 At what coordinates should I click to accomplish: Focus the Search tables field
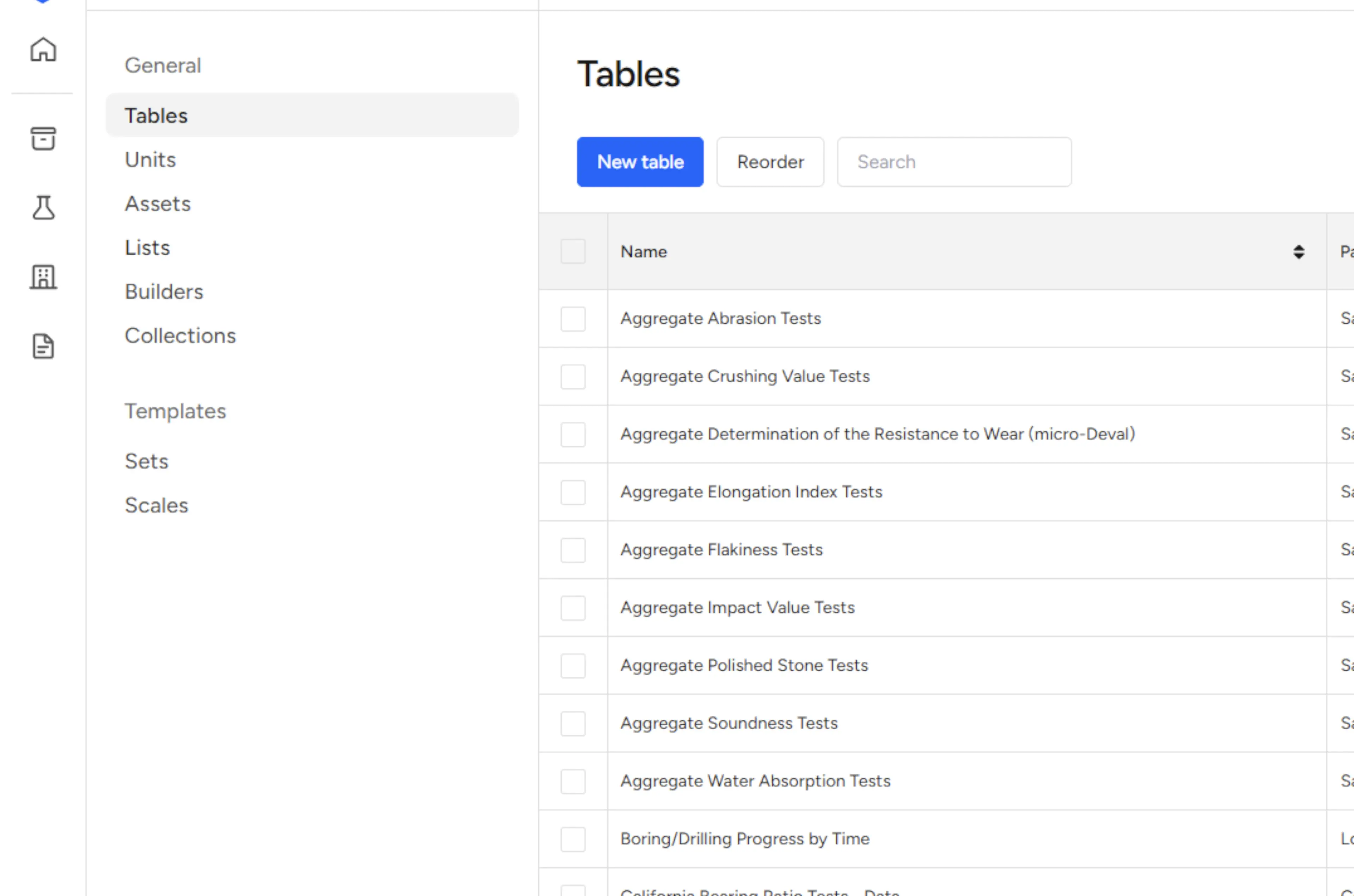[x=953, y=162]
